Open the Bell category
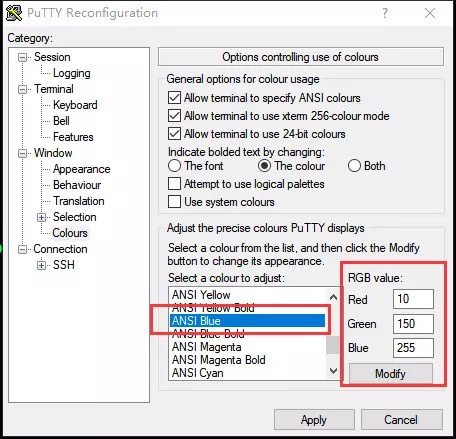This screenshot has width=456, height=439. [x=61, y=121]
